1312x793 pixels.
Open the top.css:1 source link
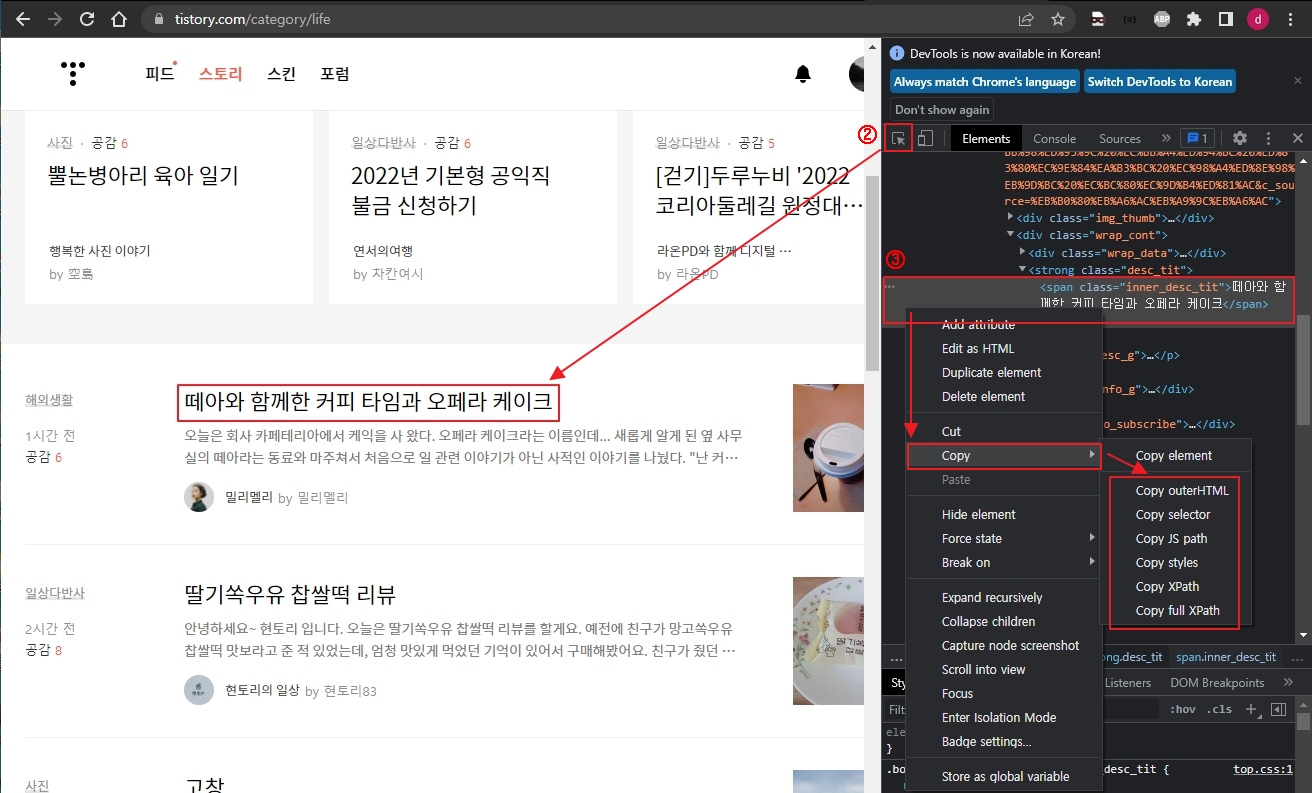click(x=1263, y=770)
